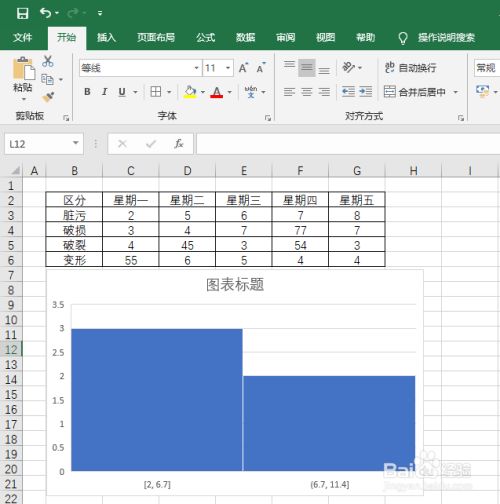Click the text Orientation icon

(349, 67)
